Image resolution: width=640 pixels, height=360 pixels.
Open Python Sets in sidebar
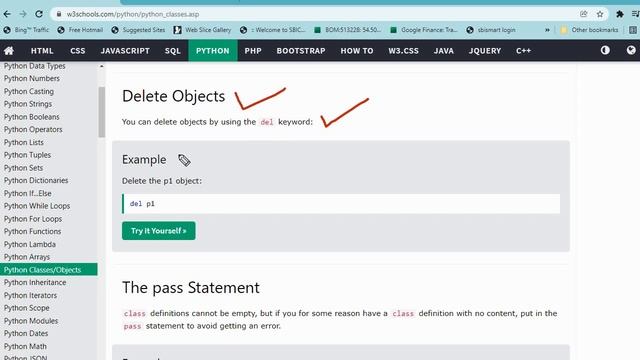(x=23, y=168)
